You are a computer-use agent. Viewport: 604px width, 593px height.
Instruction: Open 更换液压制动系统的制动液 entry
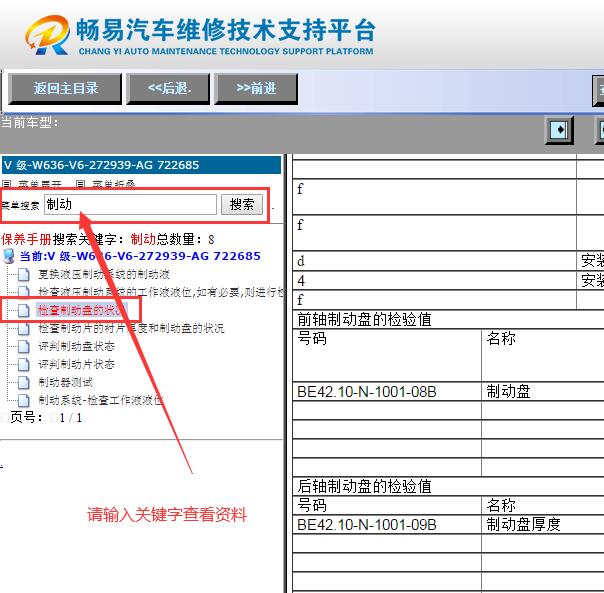coord(104,274)
